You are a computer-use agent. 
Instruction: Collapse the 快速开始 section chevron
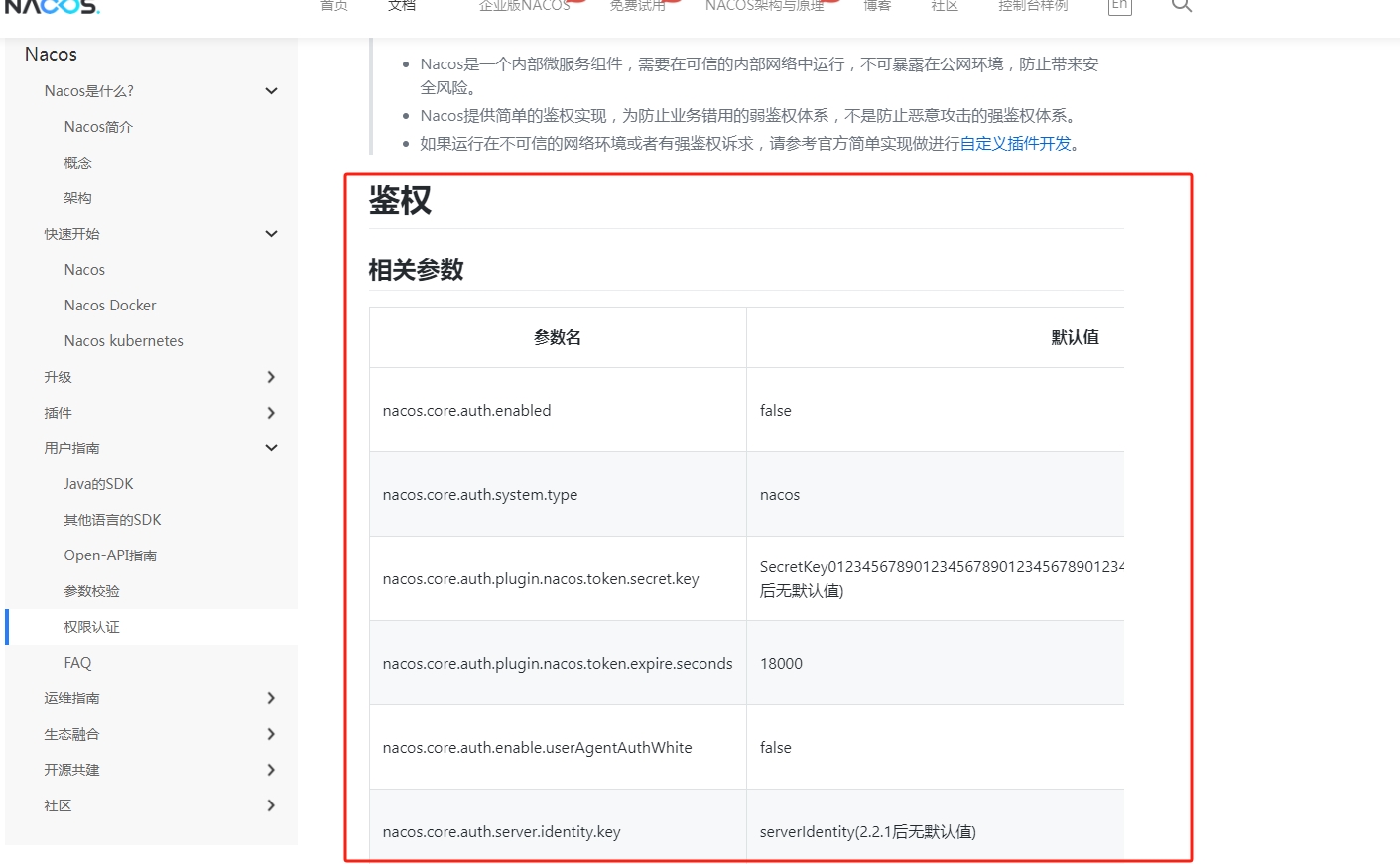pos(271,234)
